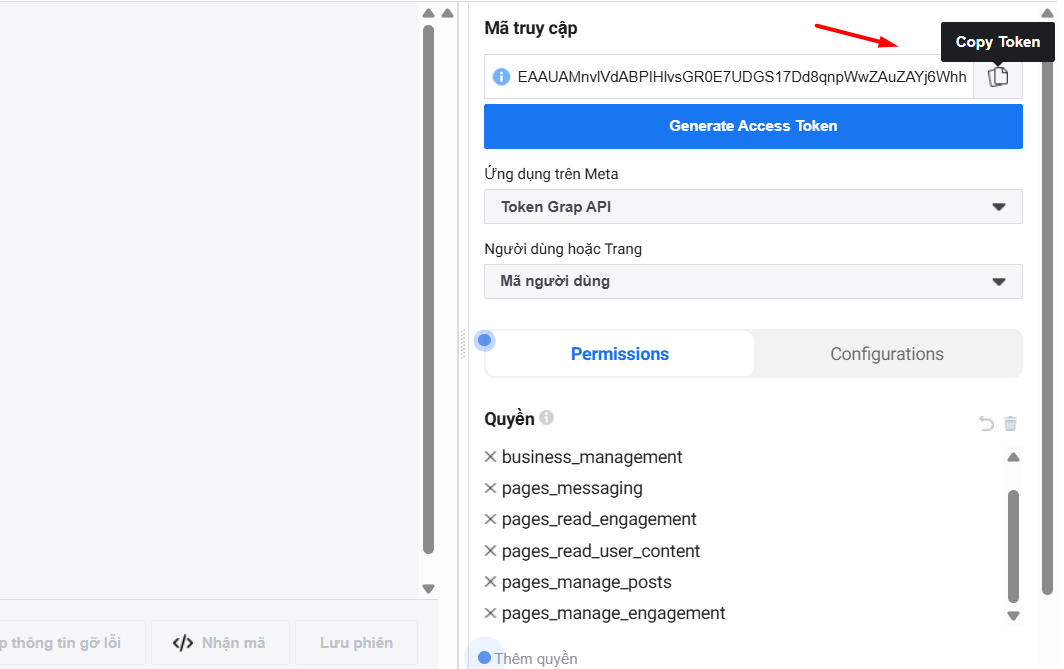Click the panel splitter drag handle

coord(463,344)
